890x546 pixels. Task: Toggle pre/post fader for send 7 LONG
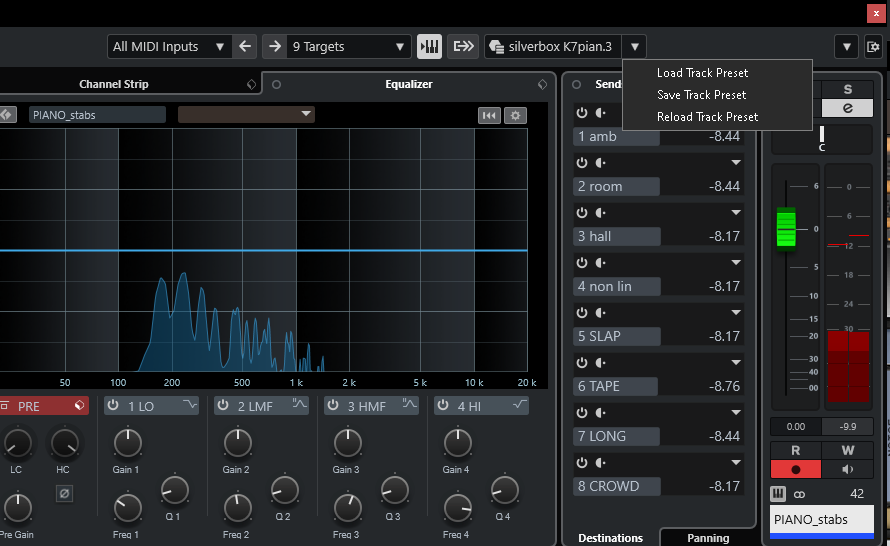click(601, 413)
